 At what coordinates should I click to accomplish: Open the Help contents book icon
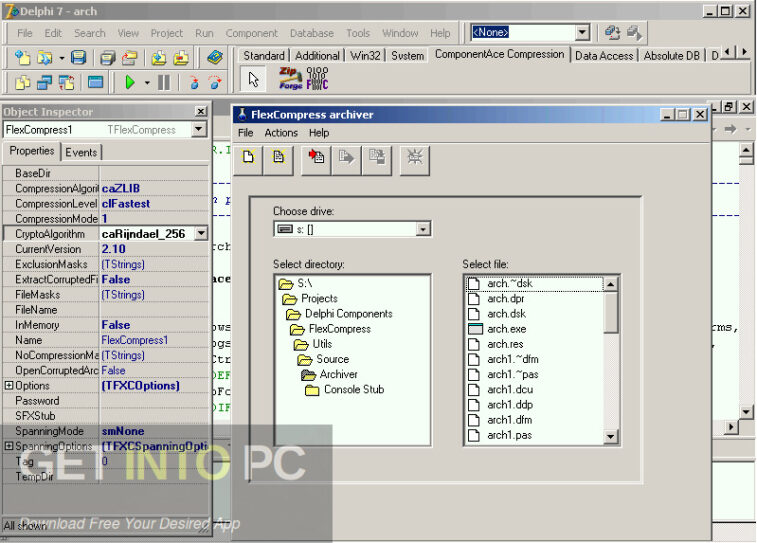coord(214,57)
